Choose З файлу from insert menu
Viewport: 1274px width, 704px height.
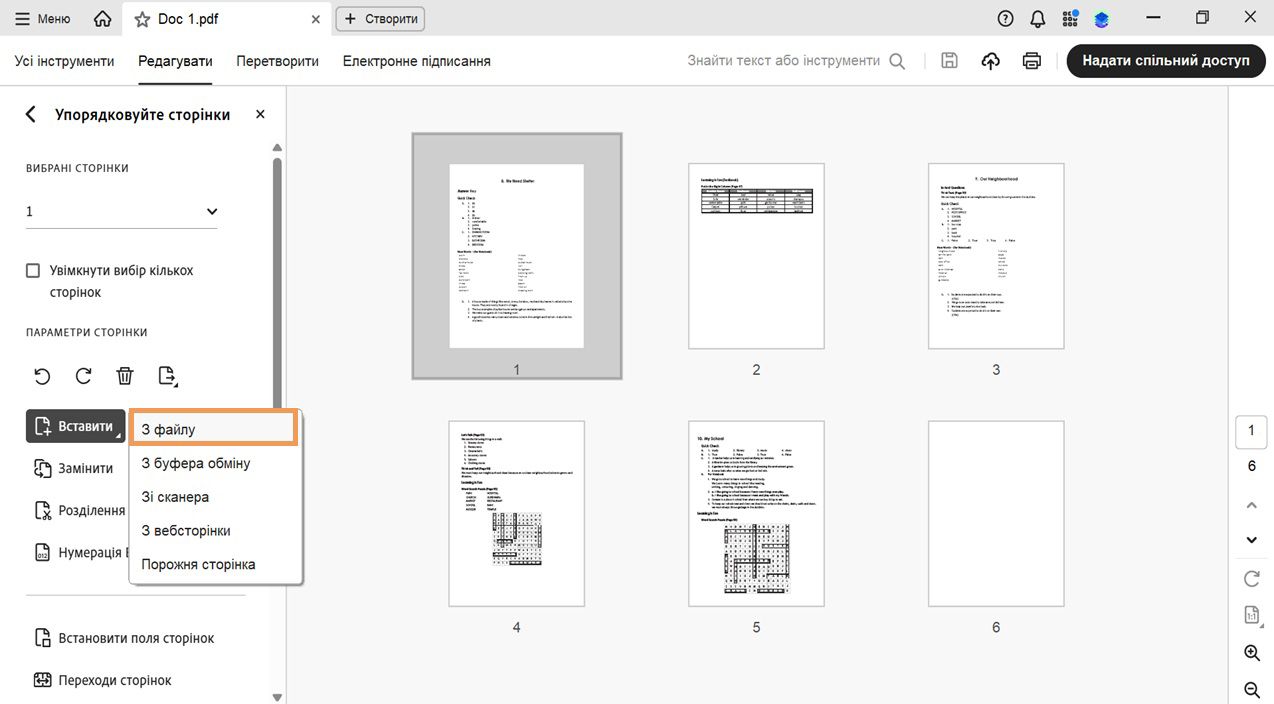pyautogui.click(x=214, y=428)
